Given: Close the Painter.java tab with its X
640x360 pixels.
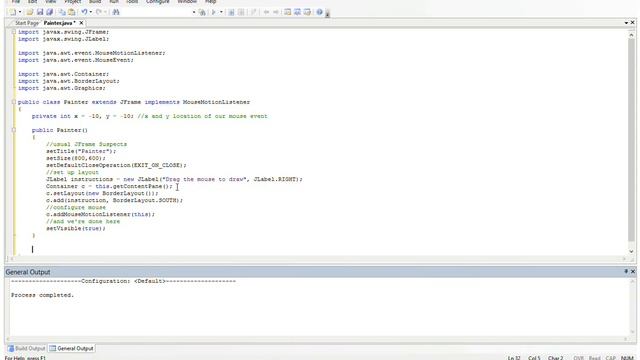Looking at the screenshot, I should 81,23.
